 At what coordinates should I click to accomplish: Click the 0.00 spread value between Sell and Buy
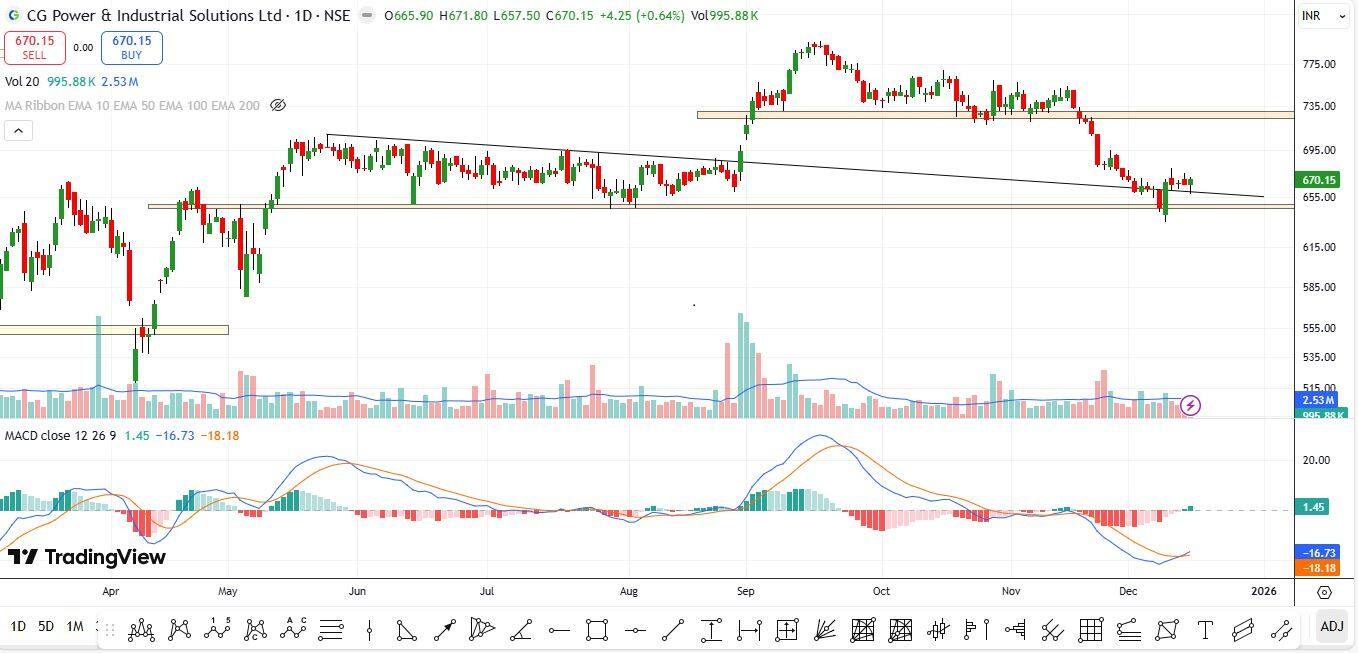coord(83,47)
